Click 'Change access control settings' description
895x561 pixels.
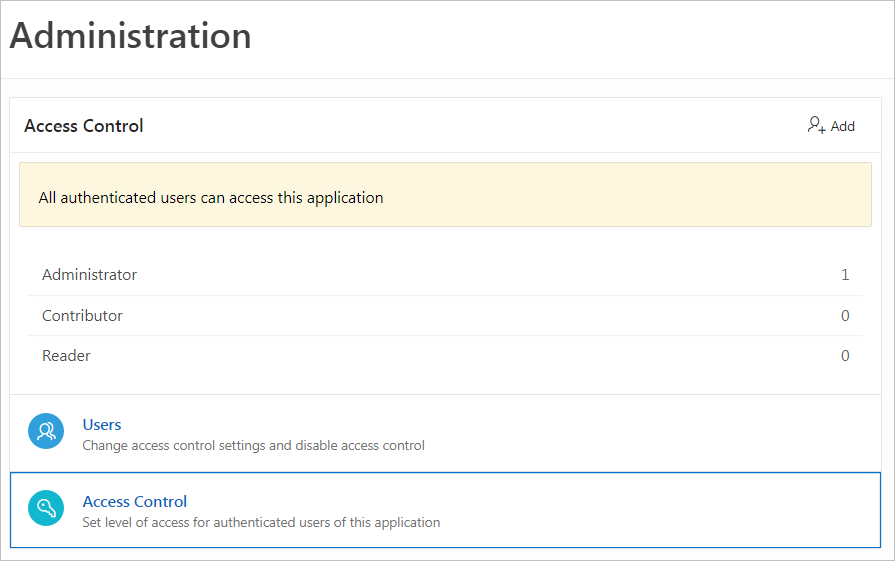[x=253, y=445]
